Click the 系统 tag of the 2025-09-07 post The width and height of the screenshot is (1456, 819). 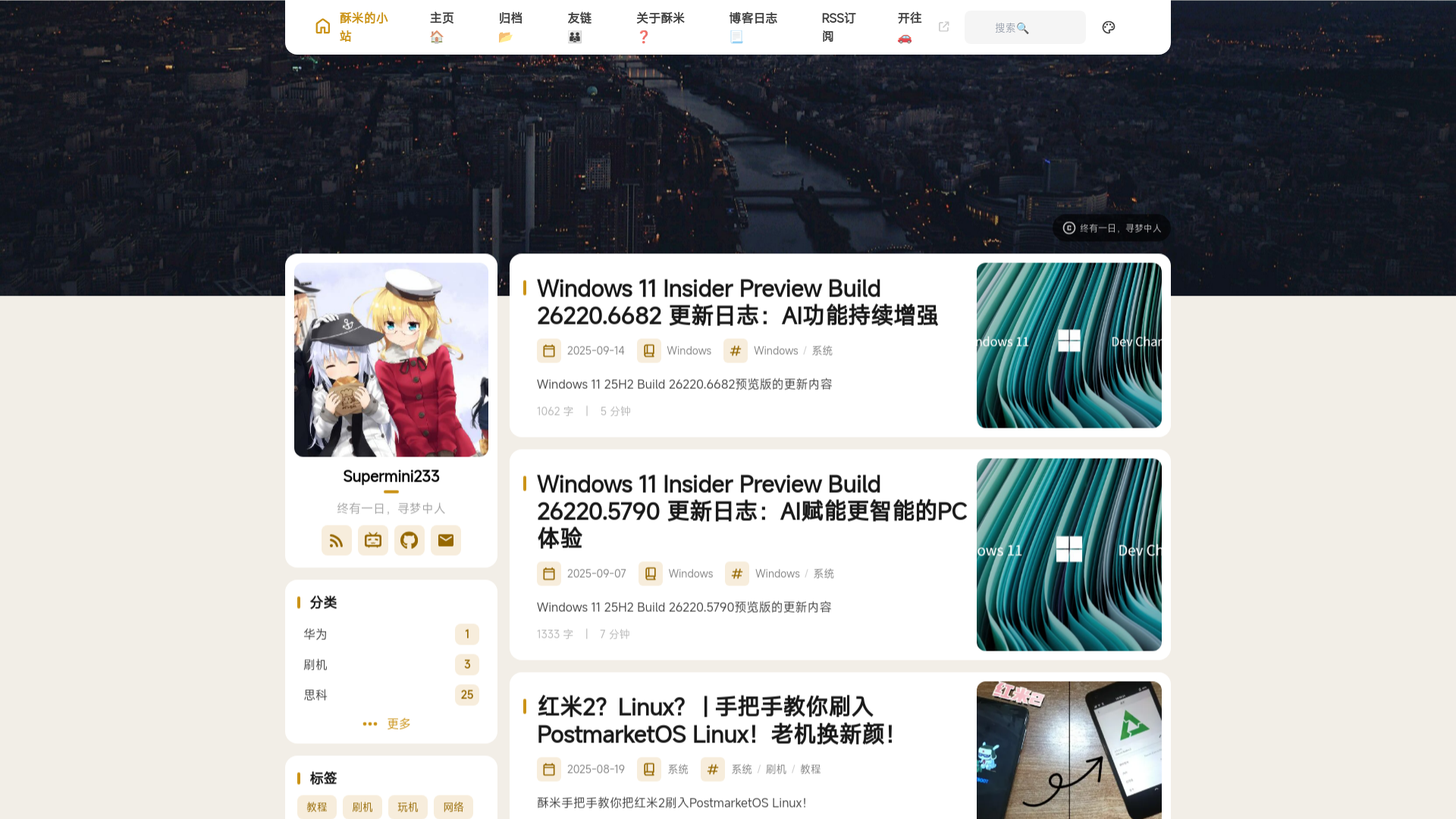[x=824, y=574]
